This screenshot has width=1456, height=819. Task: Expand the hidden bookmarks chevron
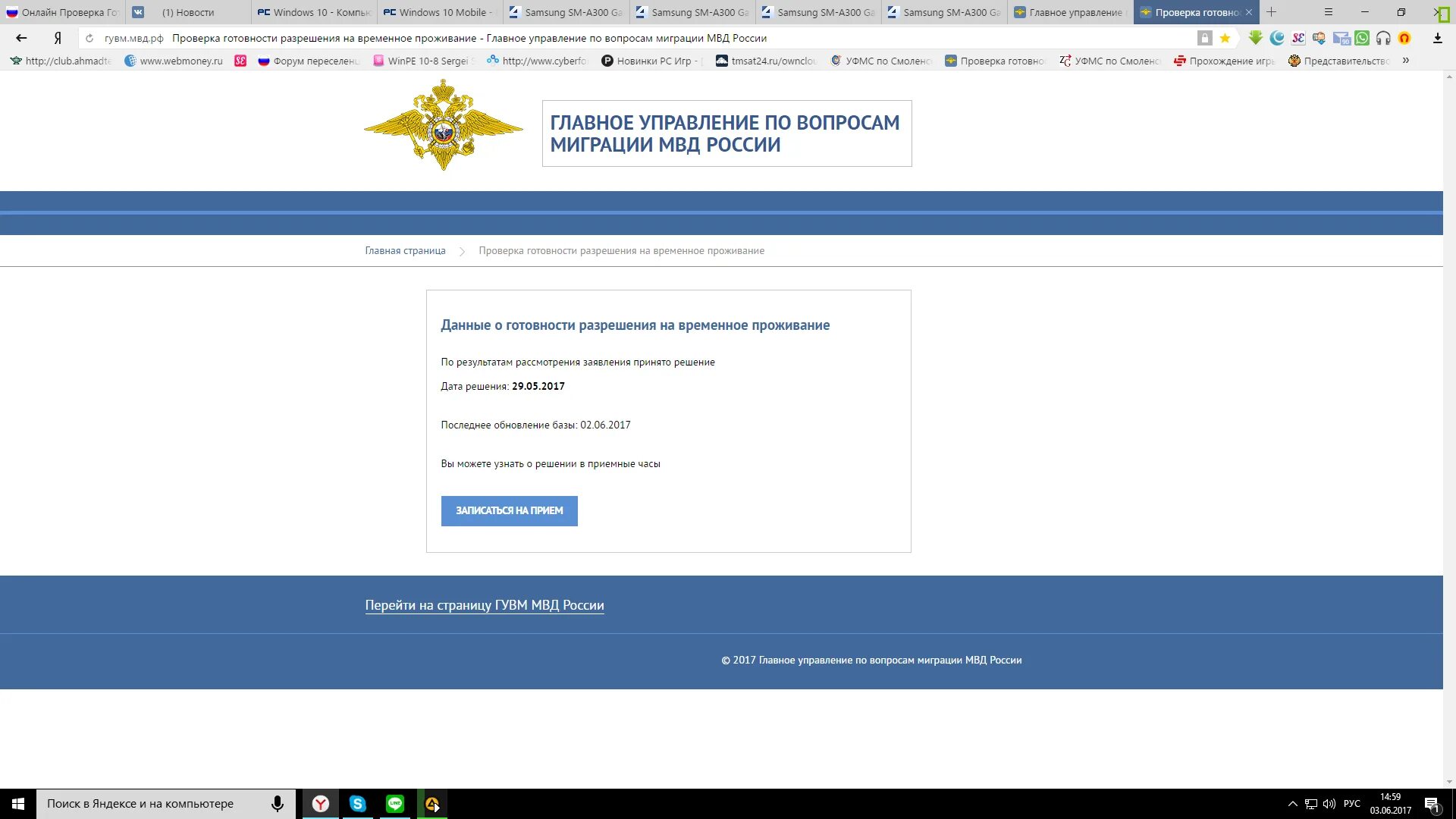click(x=1405, y=61)
